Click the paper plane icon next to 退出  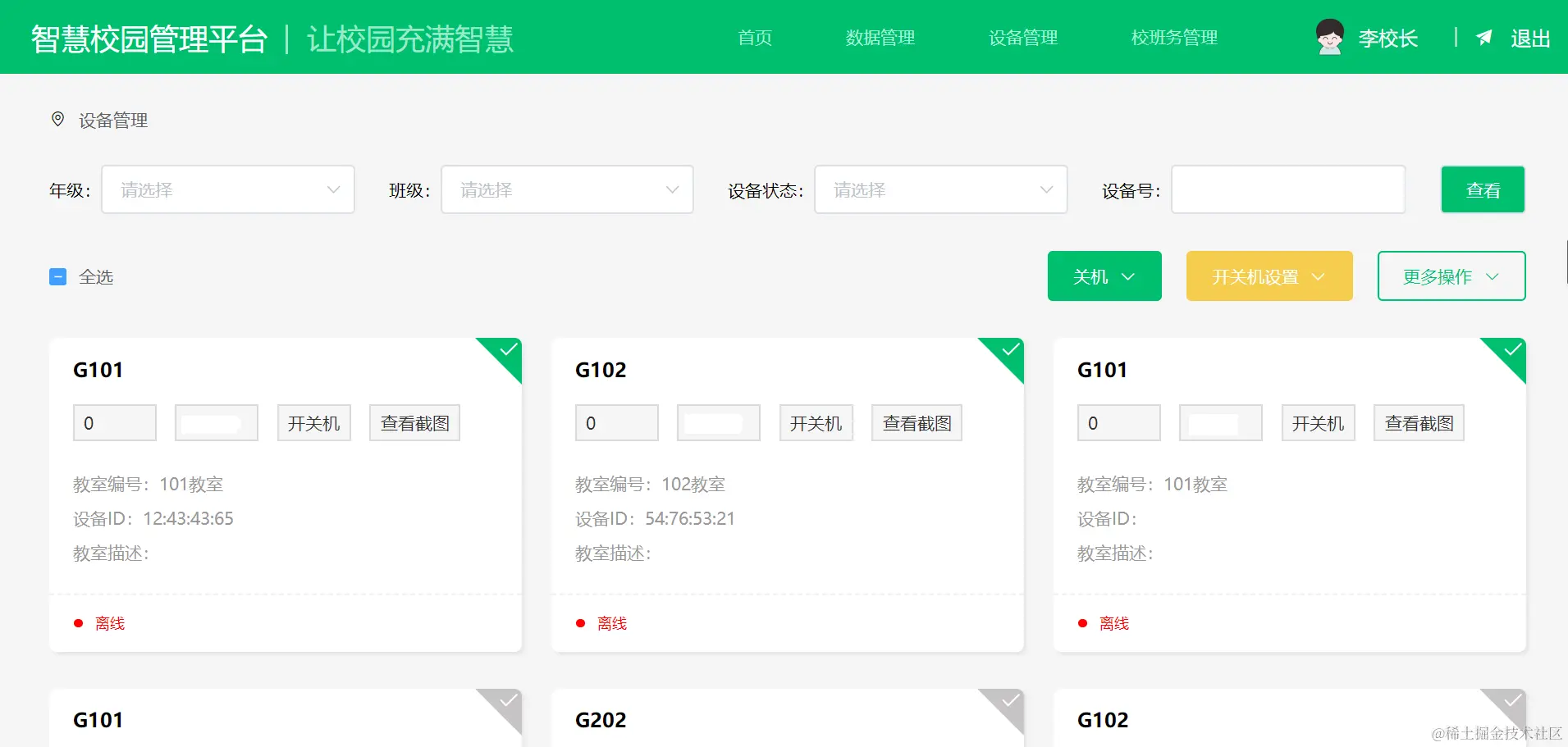[x=1483, y=38]
